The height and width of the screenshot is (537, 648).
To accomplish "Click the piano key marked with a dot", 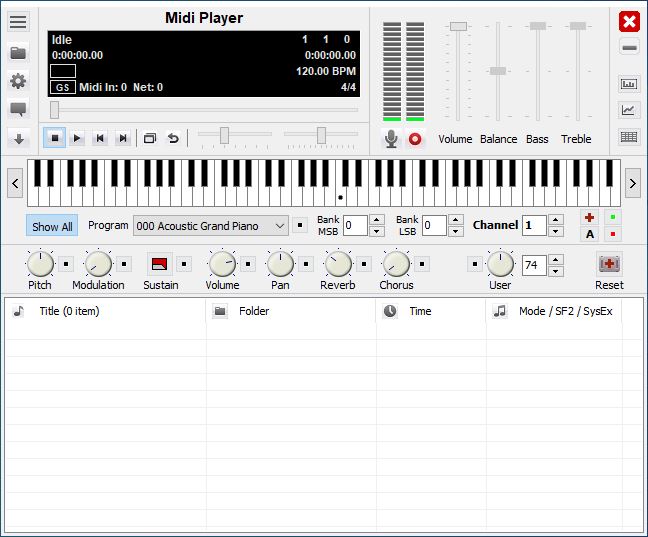I will click(340, 198).
